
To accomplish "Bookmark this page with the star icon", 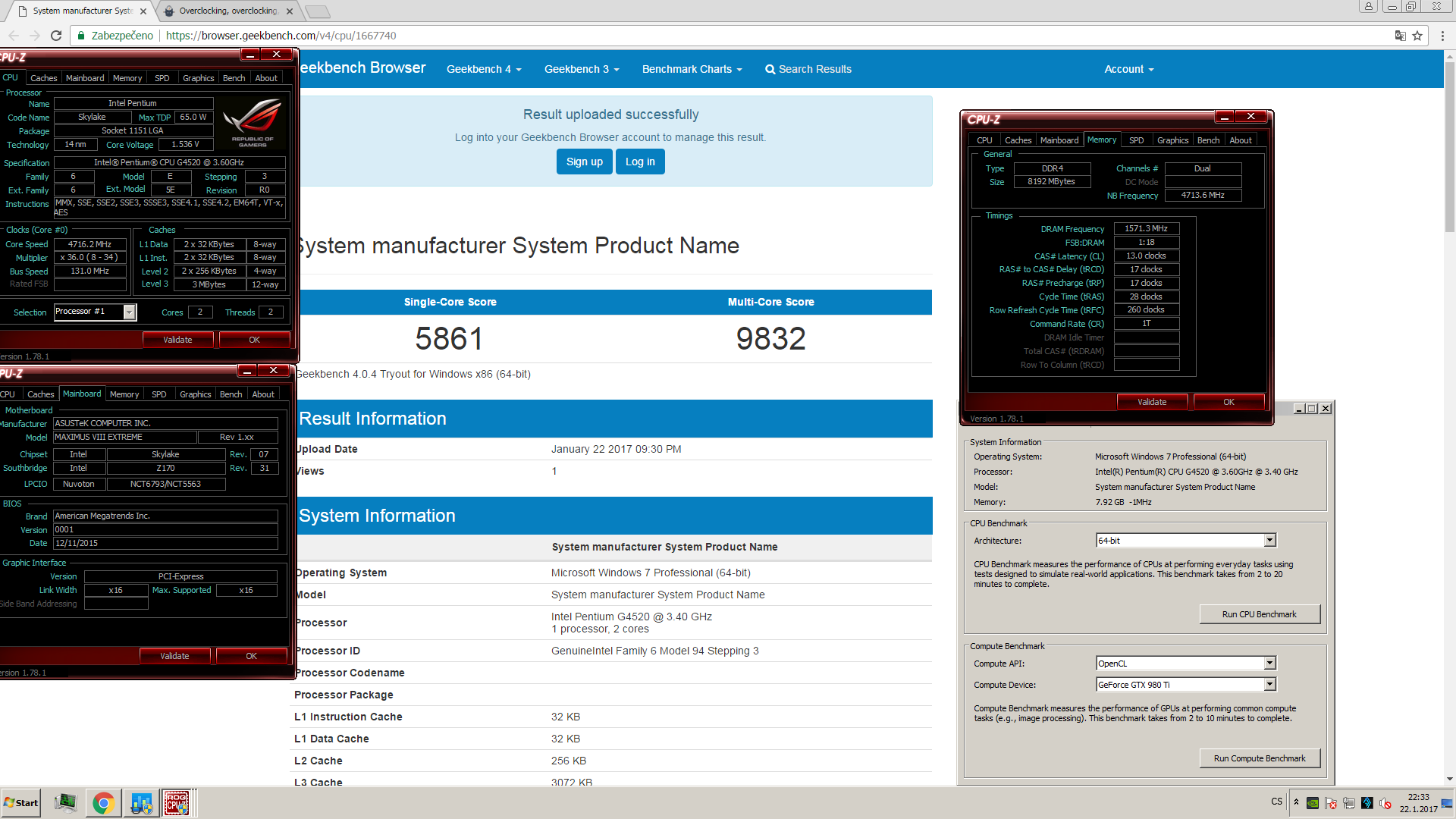I will (1417, 36).
